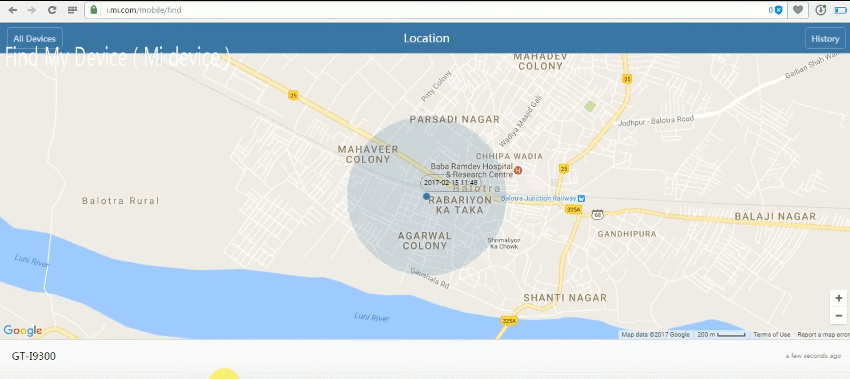
Task: Click the green padlock security icon
Action: (x=94, y=10)
